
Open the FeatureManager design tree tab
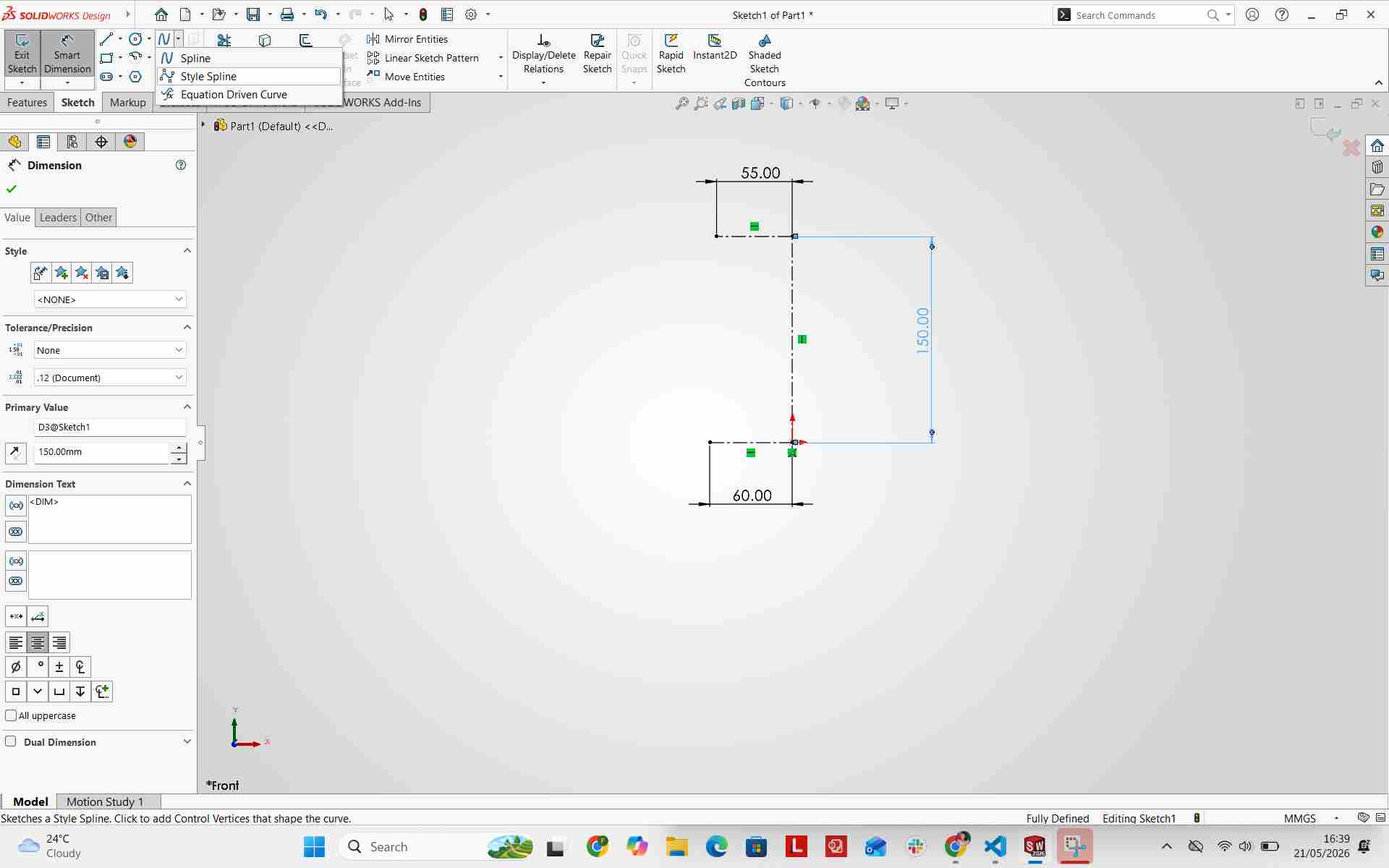pyautogui.click(x=14, y=142)
